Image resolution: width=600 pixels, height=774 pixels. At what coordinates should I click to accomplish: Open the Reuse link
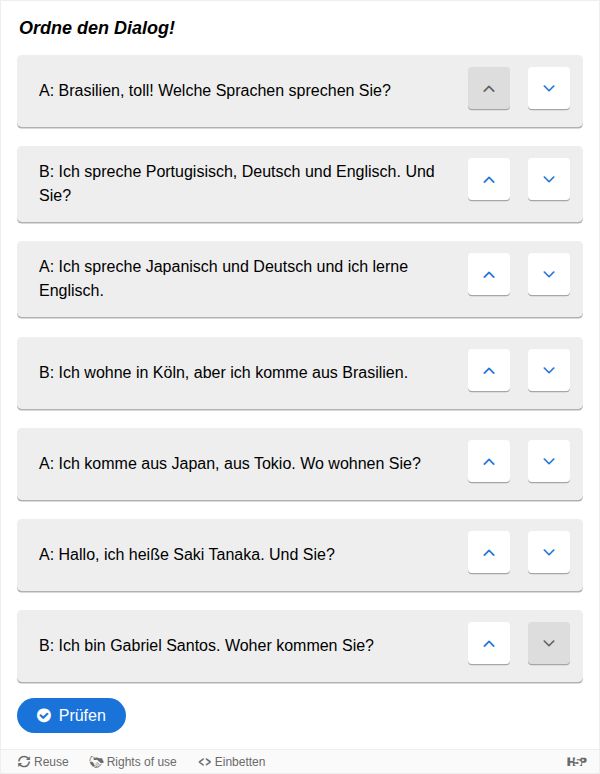click(x=44, y=762)
